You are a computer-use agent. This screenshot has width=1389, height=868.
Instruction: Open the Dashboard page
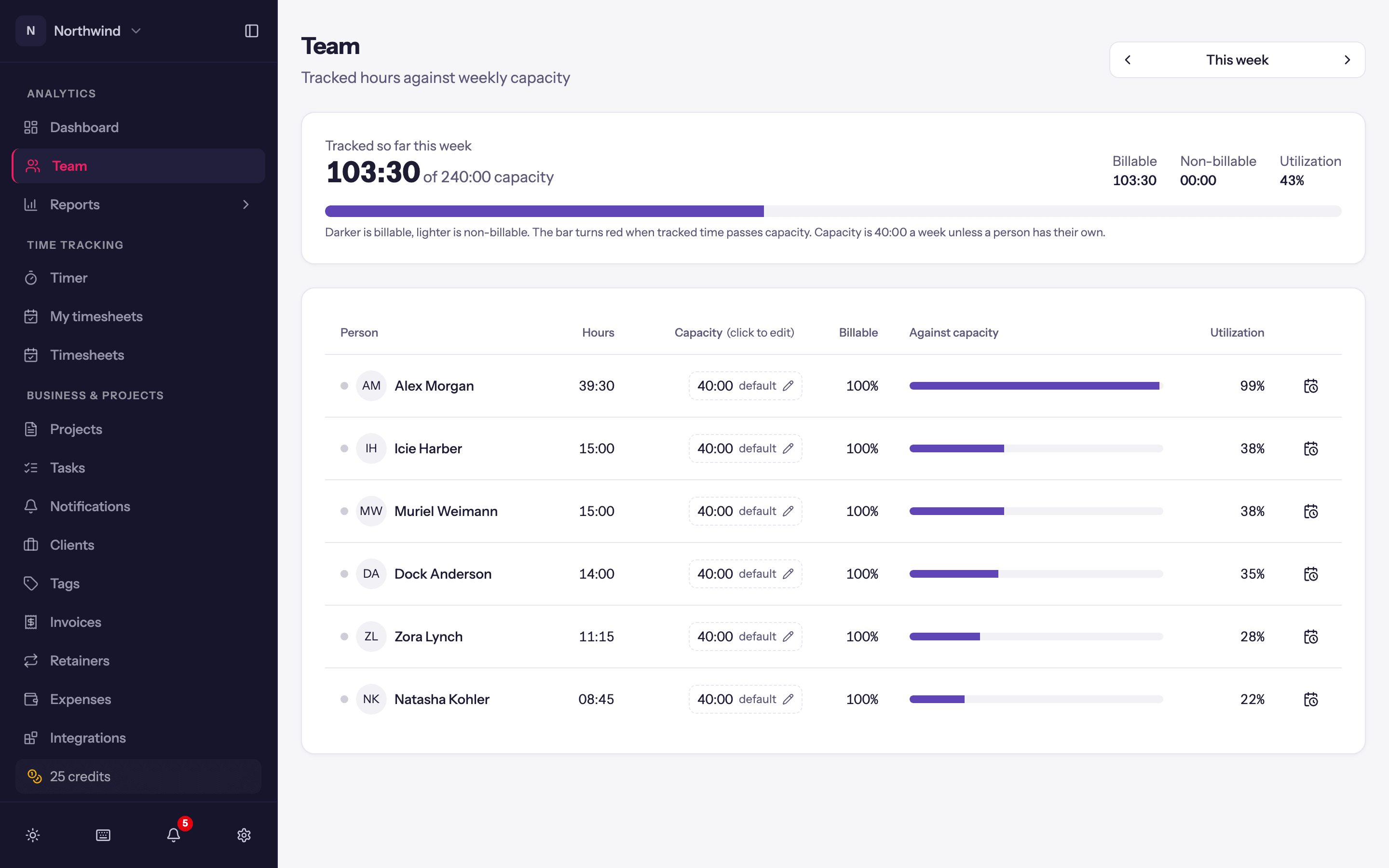pyautogui.click(x=138, y=127)
